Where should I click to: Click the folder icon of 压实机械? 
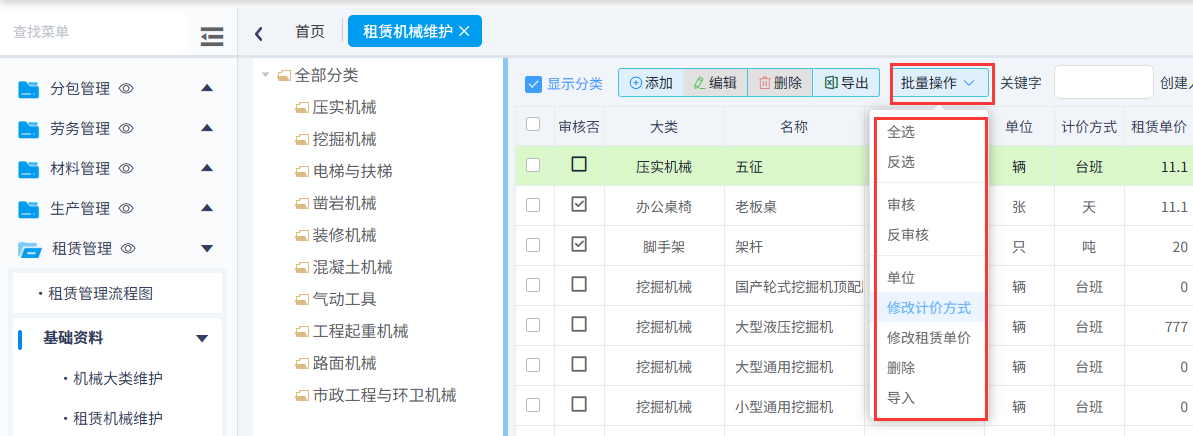click(302, 108)
